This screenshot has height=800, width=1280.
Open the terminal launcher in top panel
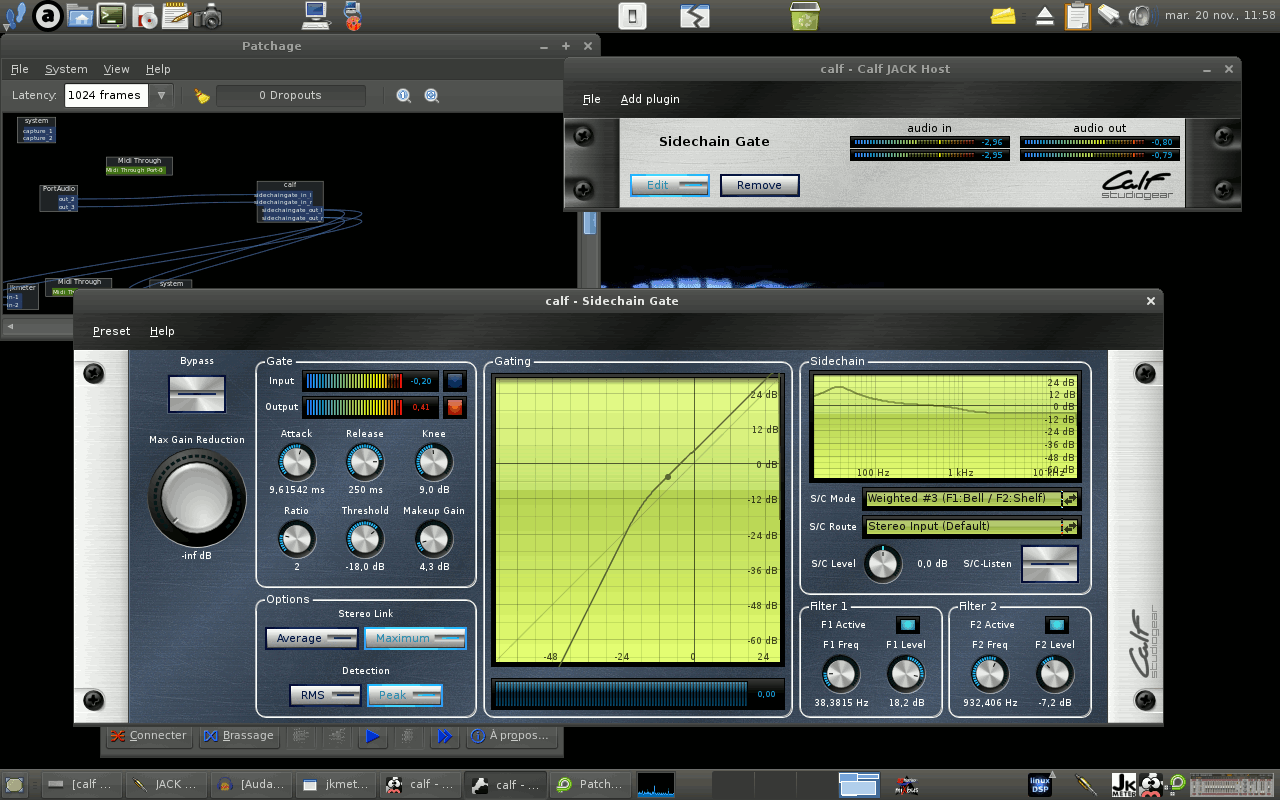pos(111,15)
